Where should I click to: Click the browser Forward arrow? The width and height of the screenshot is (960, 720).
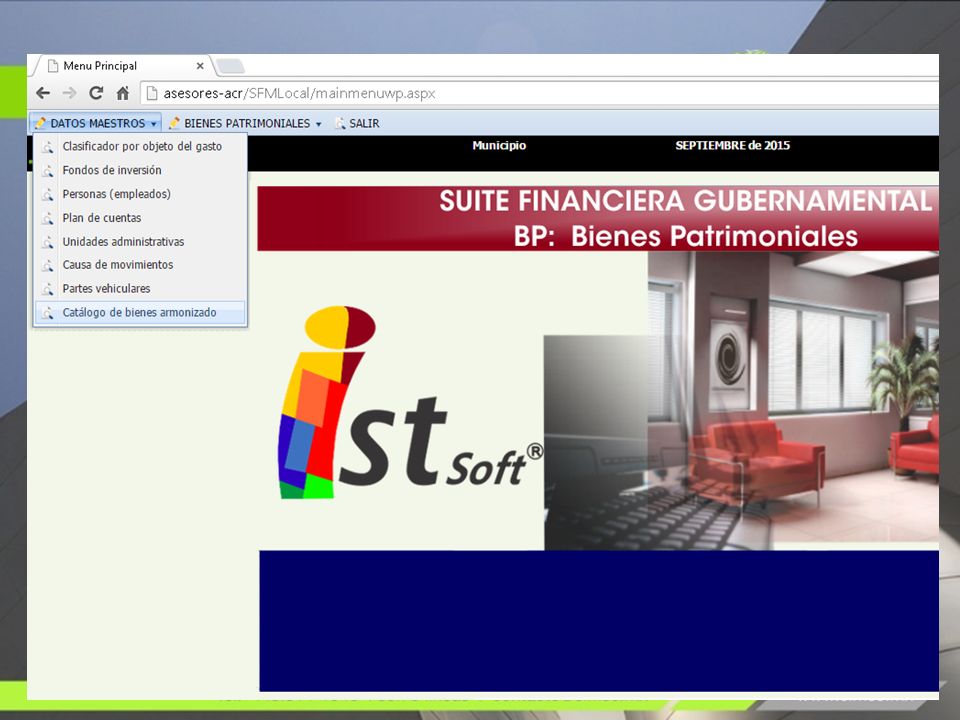click(69, 93)
